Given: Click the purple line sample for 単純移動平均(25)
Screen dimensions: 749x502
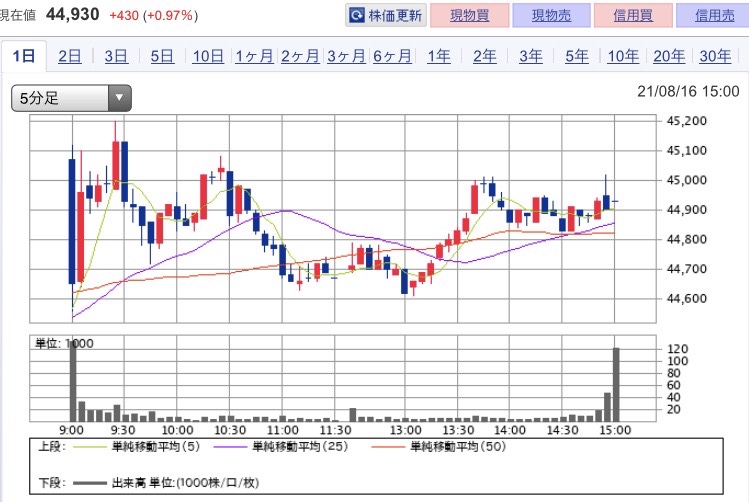Looking at the screenshot, I should [230, 447].
